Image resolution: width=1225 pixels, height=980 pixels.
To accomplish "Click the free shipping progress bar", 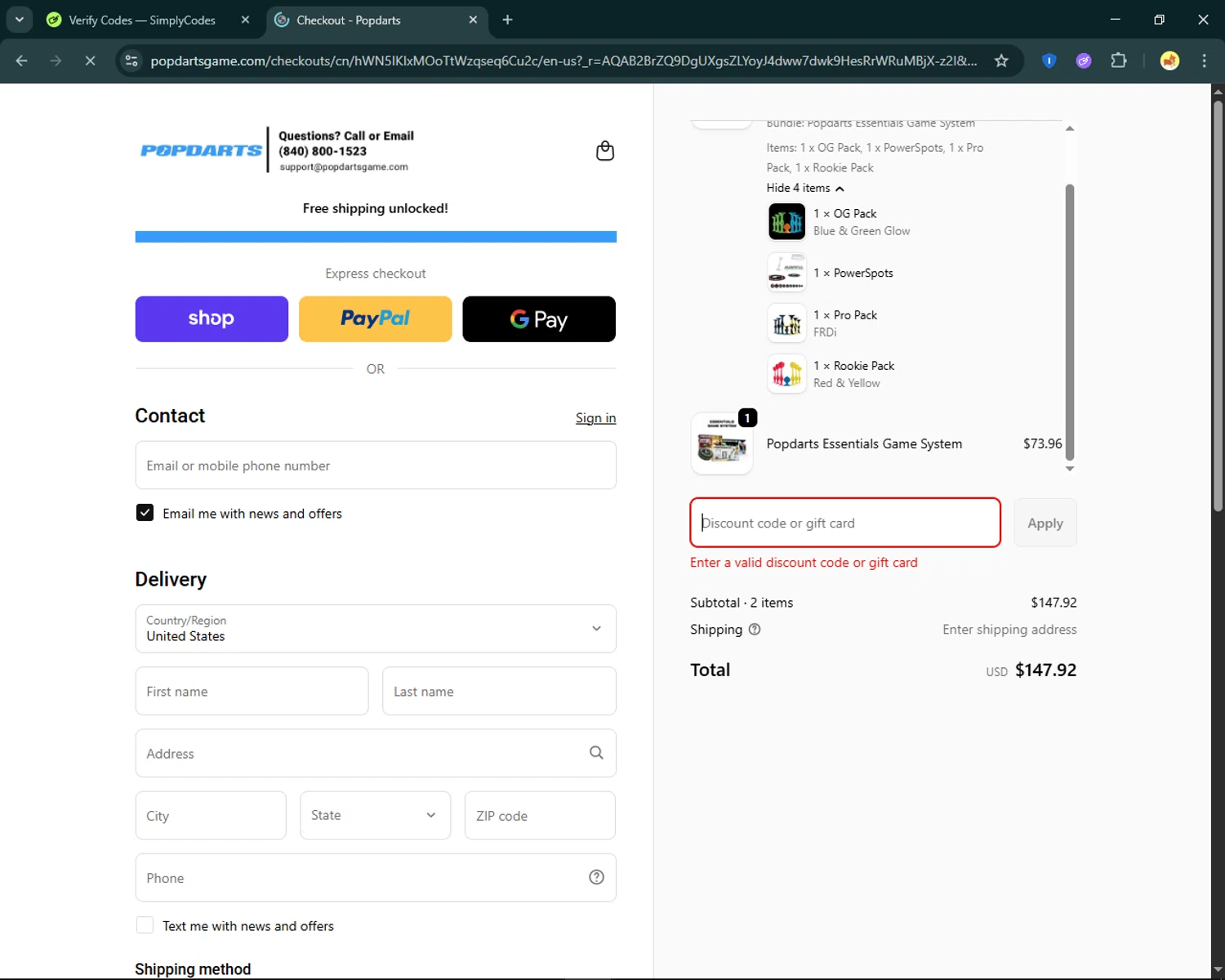I will (376, 237).
